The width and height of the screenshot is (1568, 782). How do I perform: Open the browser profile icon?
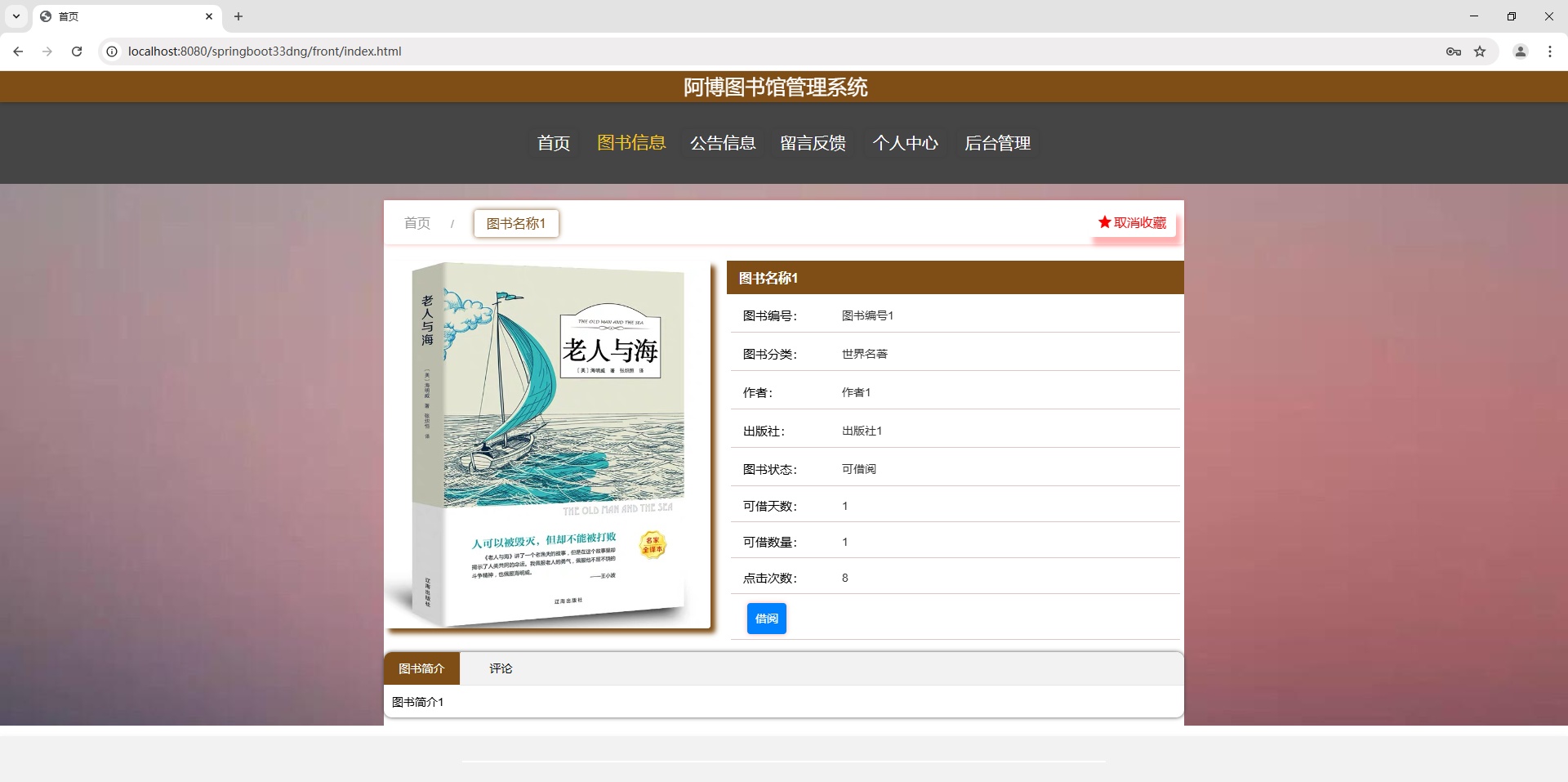1521,51
